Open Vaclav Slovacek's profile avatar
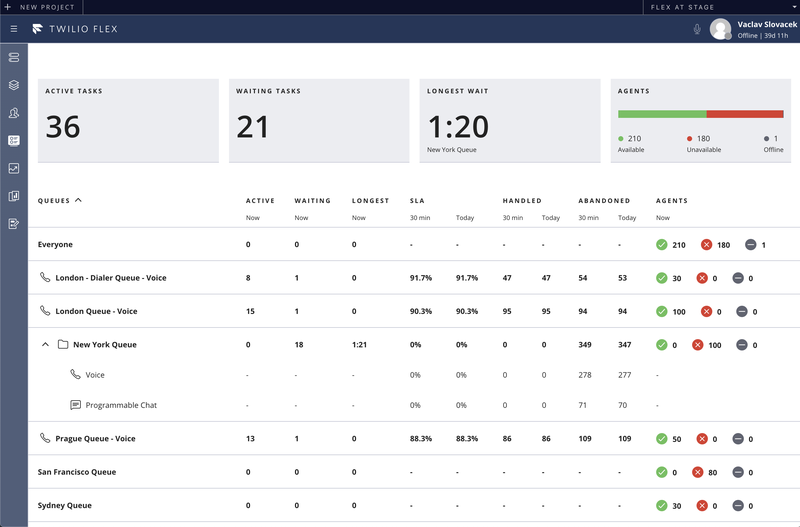This screenshot has height=527, width=800. coord(720,29)
